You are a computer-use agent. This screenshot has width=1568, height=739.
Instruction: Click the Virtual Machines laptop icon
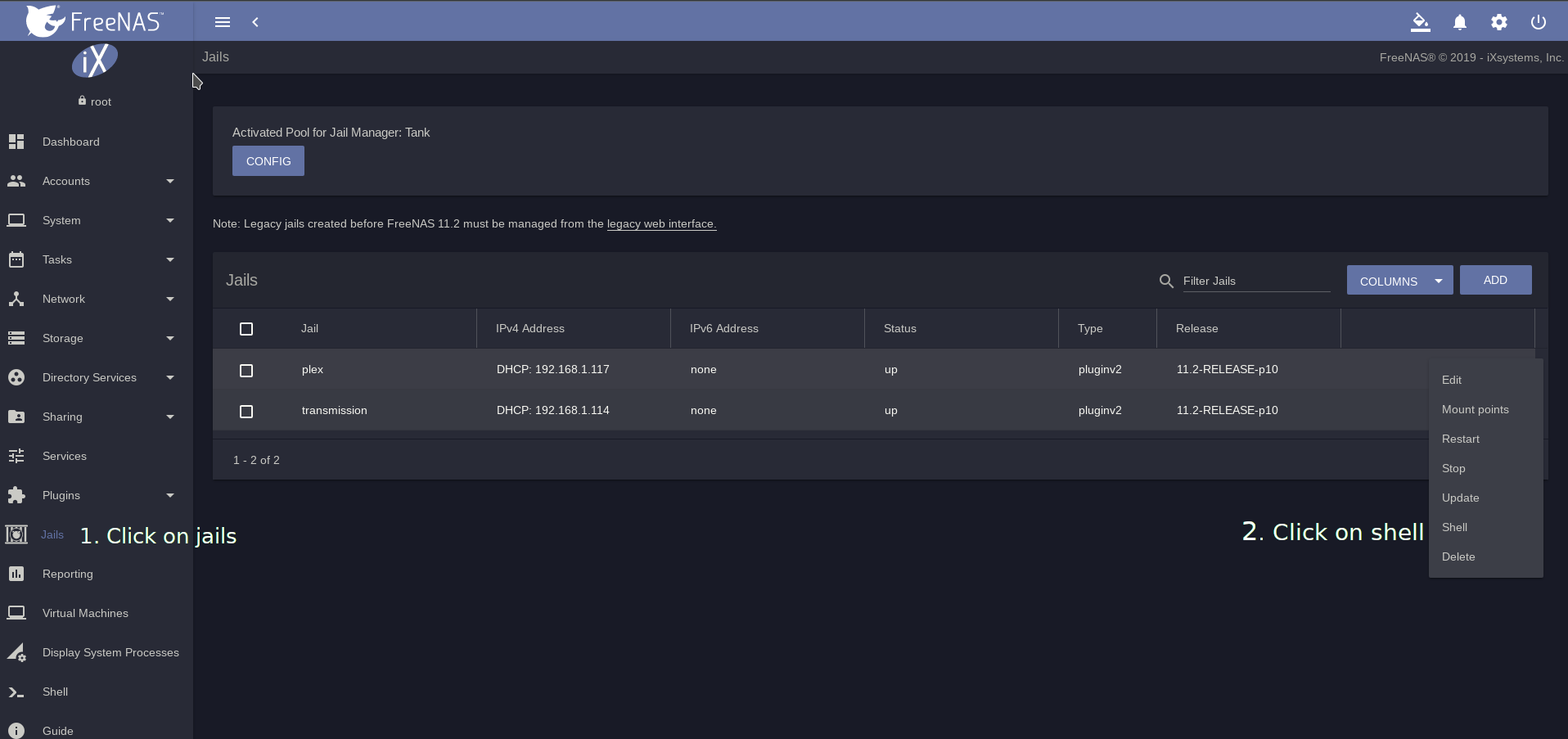(16, 613)
